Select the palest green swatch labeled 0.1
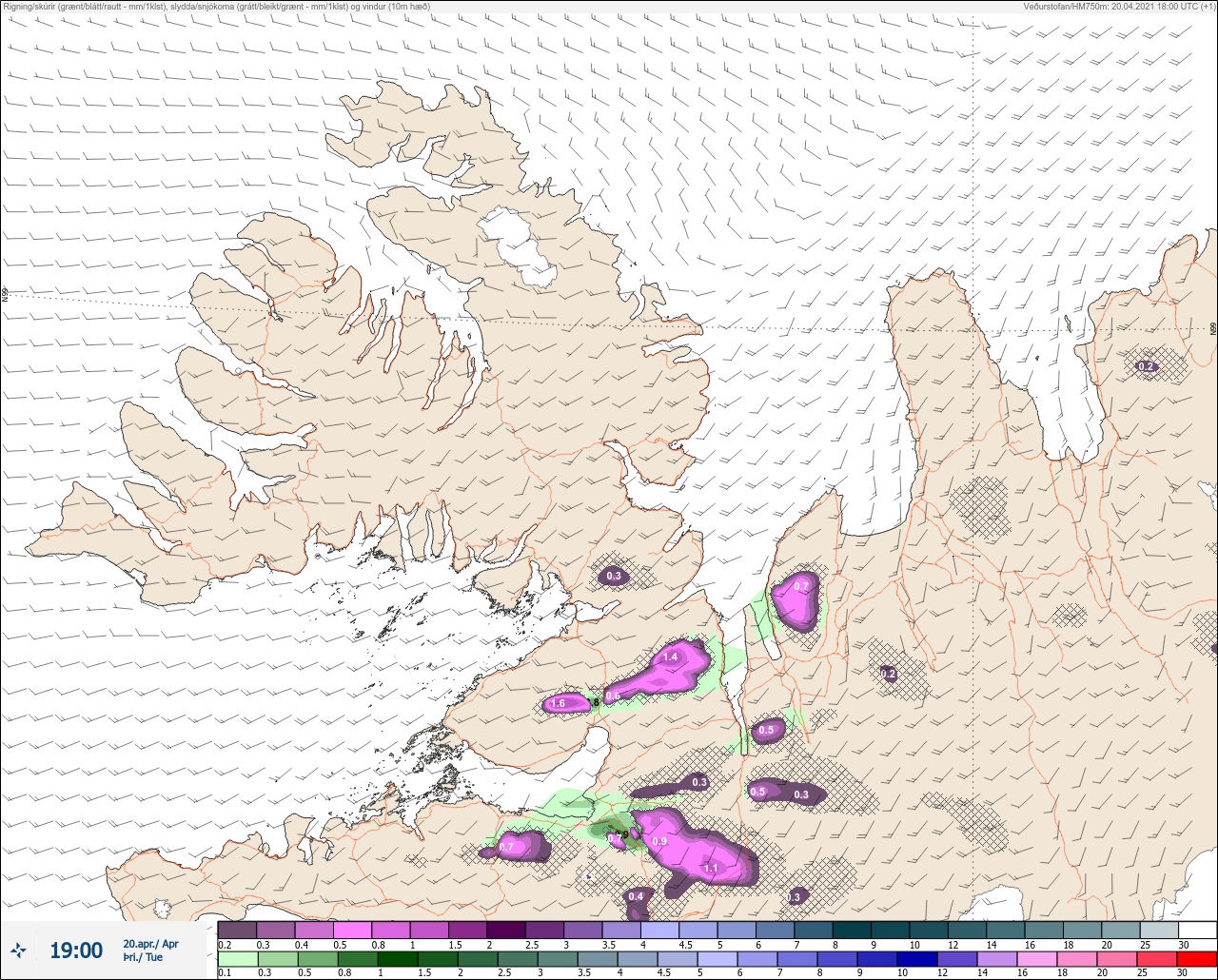The image size is (1218, 980). (x=237, y=959)
